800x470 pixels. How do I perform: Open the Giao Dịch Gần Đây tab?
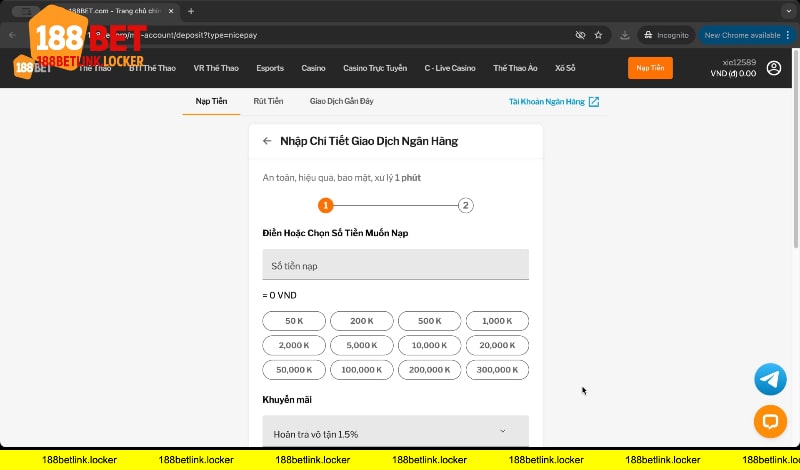342,101
